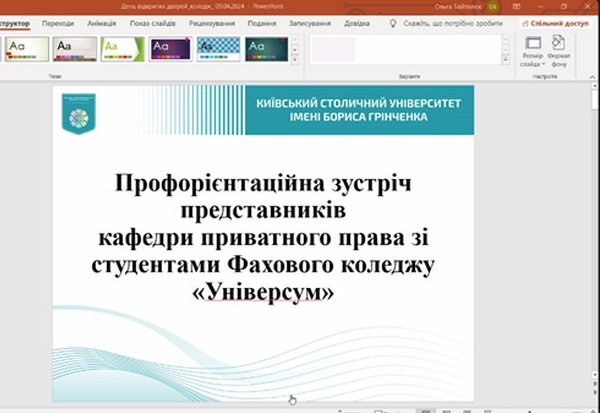Click the underlined word «Універсум» on slide
This screenshot has height=413, width=600.
(x=263, y=292)
